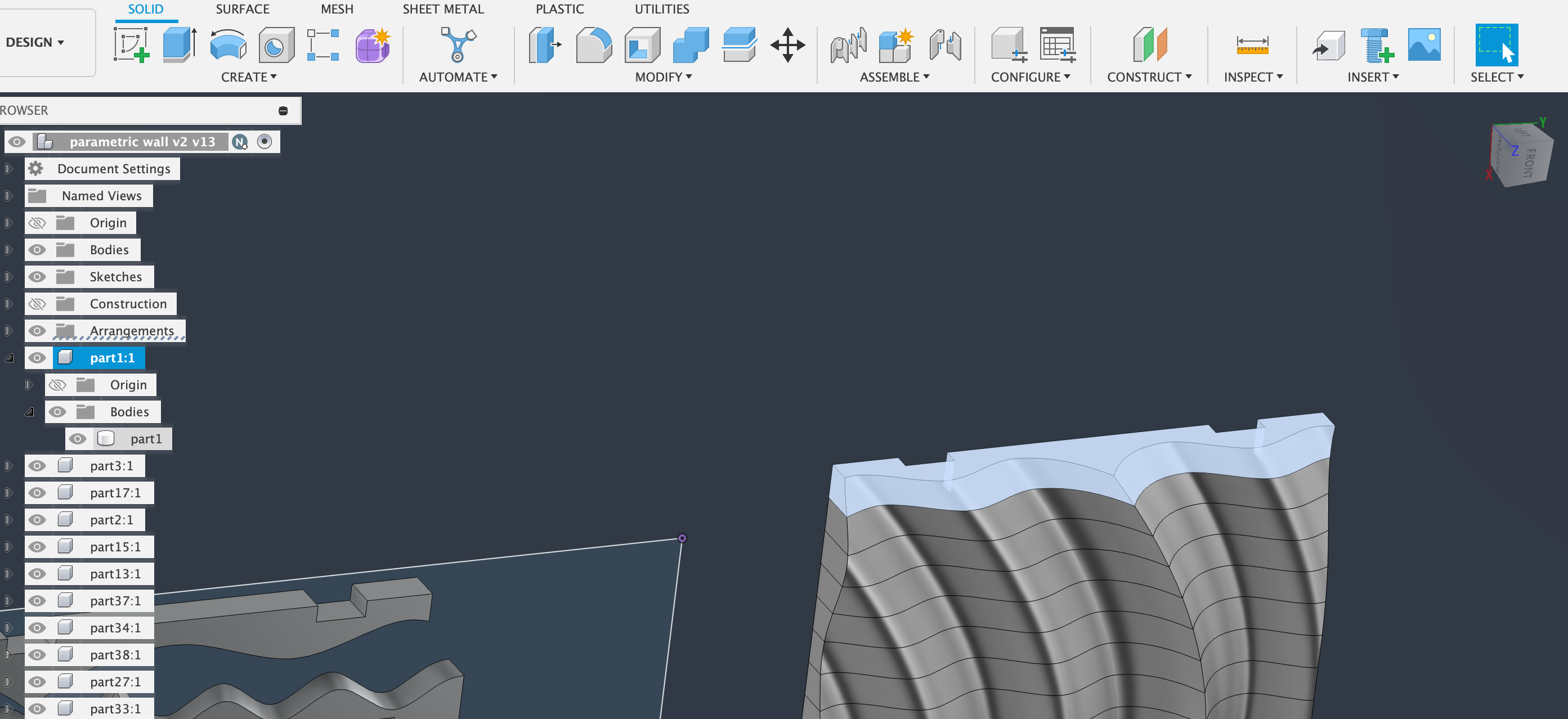Pick the Offset Face tool
Viewport: 1568px width, 719px height.
(x=739, y=44)
